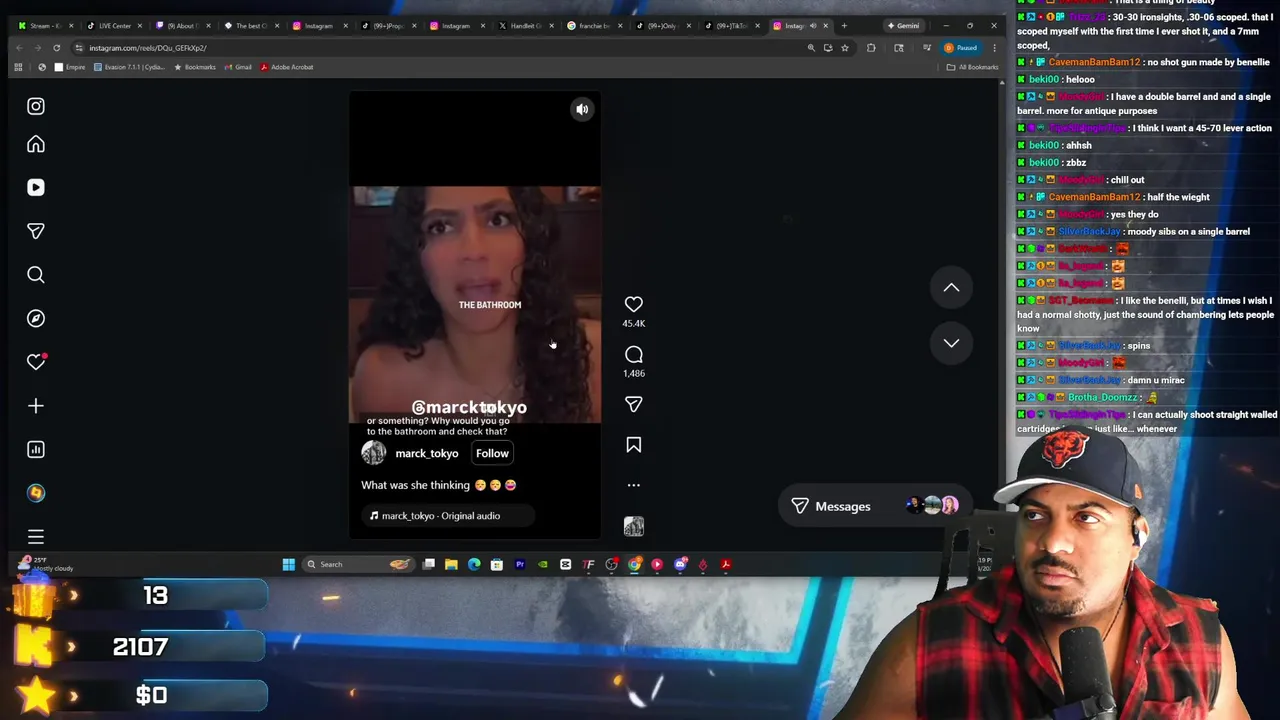This screenshot has height=720, width=1280.
Task: Open the More hamburger menu
Action: pos(36,537)
